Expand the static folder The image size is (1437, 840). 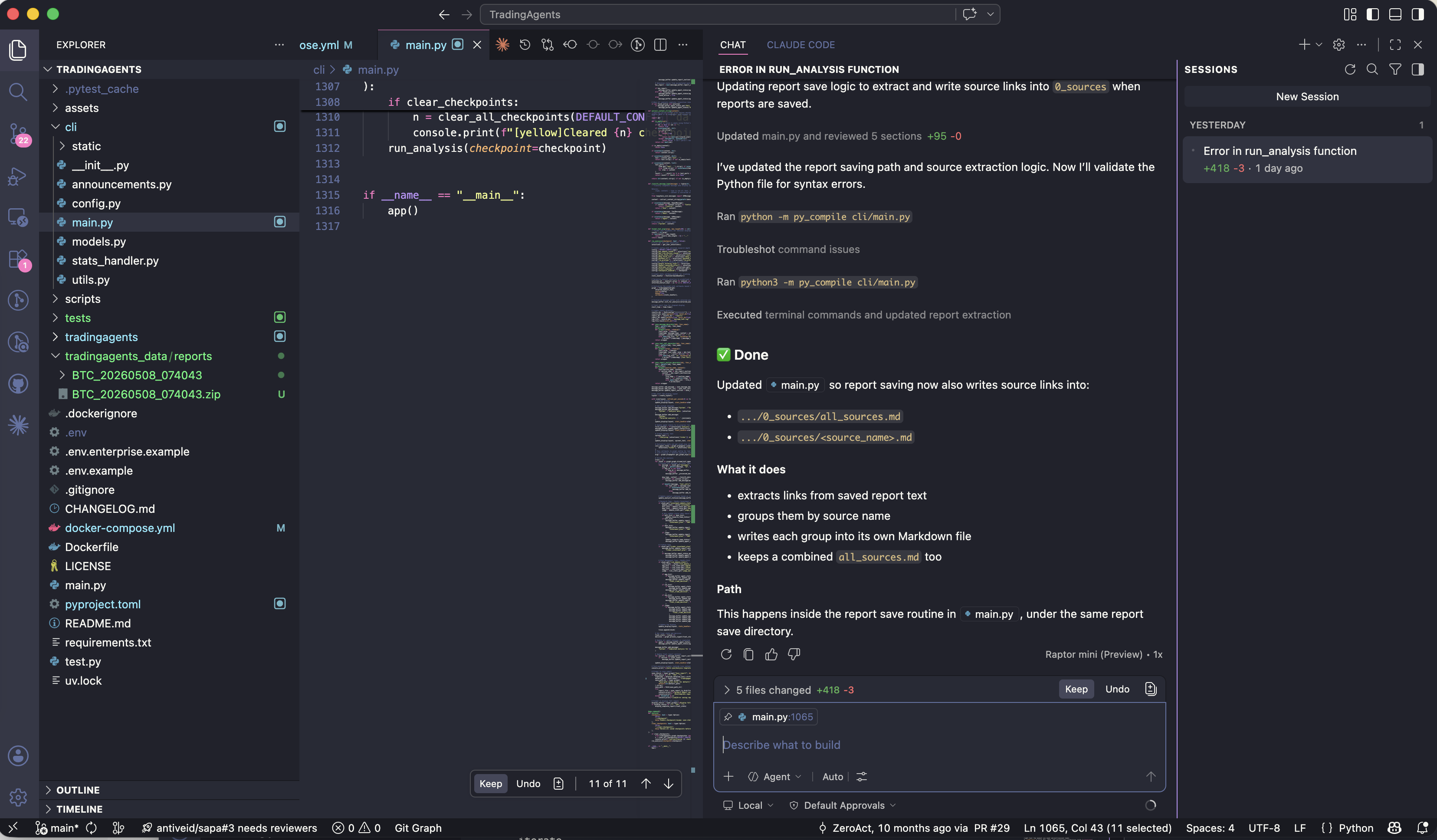coord(62,146)
